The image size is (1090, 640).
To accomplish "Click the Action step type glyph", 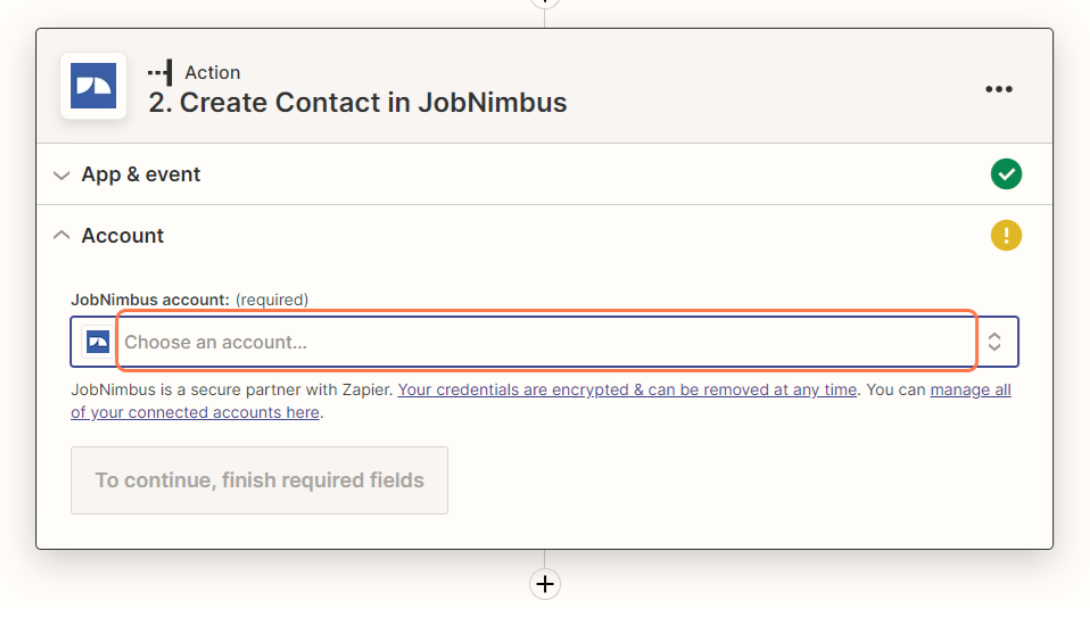I will click(160, 73).
